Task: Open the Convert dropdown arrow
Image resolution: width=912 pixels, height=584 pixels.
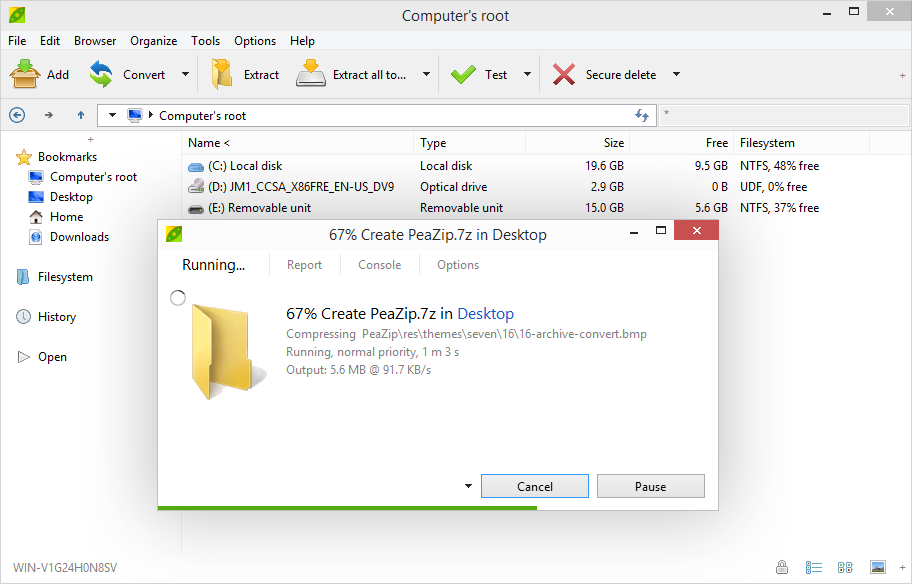Action: click(186, 74)
